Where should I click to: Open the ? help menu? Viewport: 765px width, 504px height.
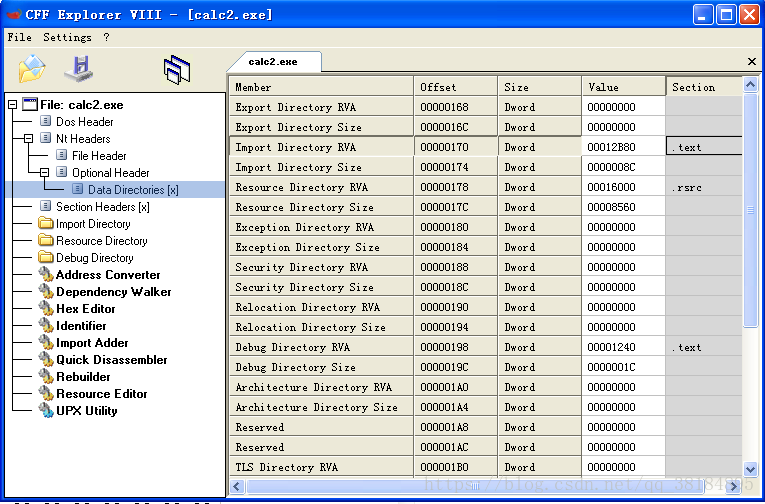tap(106, 37)
